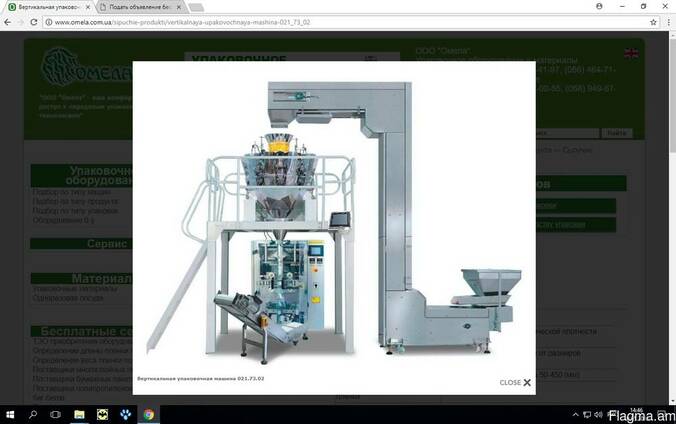This screenshot has height=424, width=676.
Task: Close the image lightbox with CLOSE X
Action: [515, 383]
